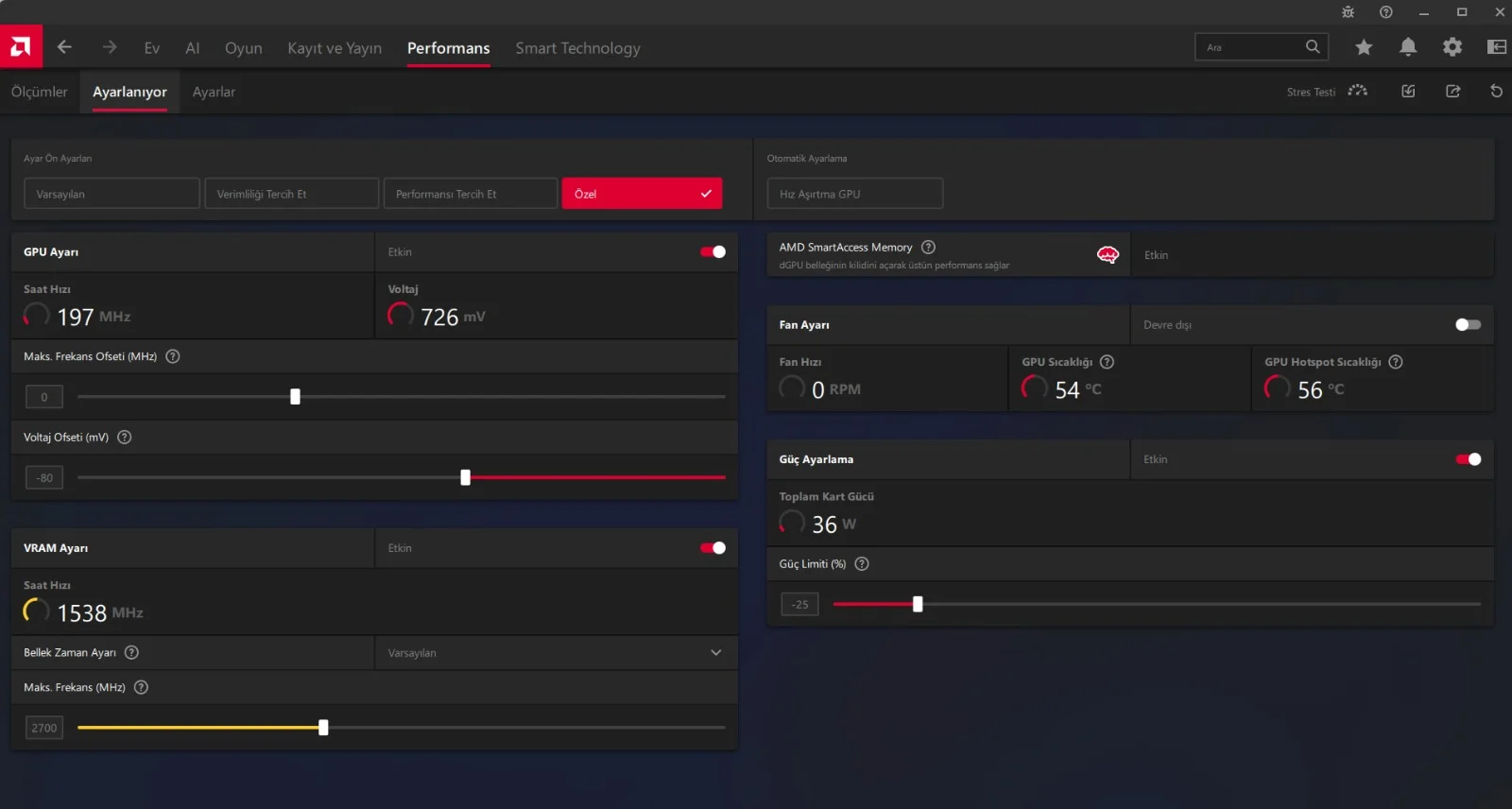Screen dimensions: 1512x809
Task: Disable the VRAM Ayarı toggle
Action: (713, 548)
